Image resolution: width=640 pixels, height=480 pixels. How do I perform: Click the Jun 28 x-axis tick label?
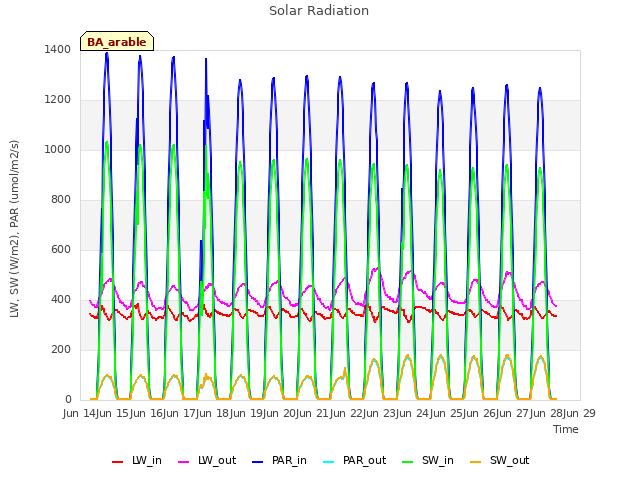tap(547, 413)
